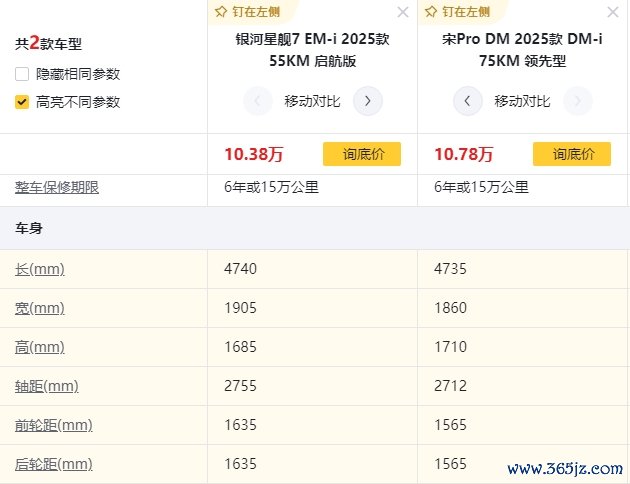Click 共2款车型 count label
This screenshot has width=630, height=484.
48,43
